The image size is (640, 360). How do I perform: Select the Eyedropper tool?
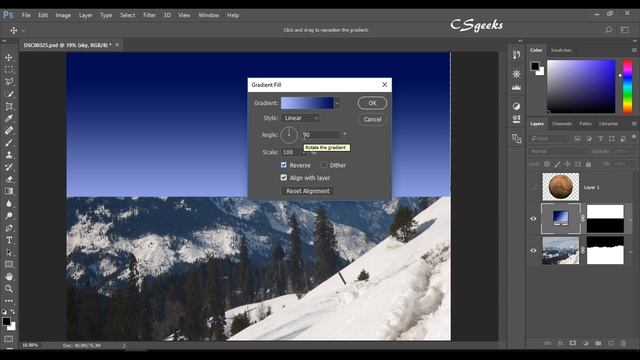[x=9, y=118]
